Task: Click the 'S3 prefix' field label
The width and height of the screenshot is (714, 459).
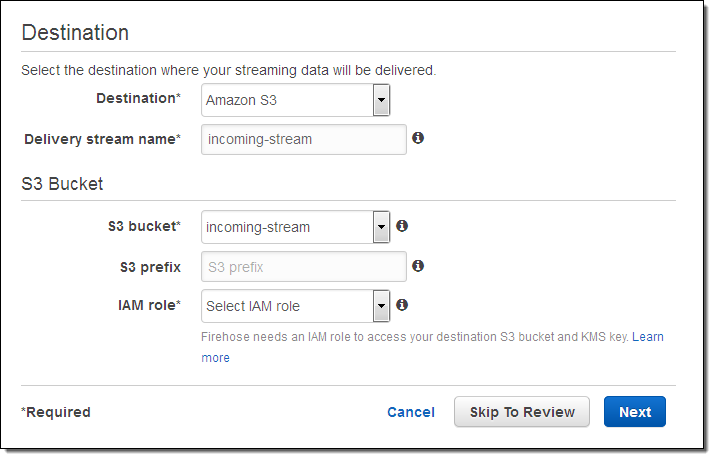Action: (148, 267)
